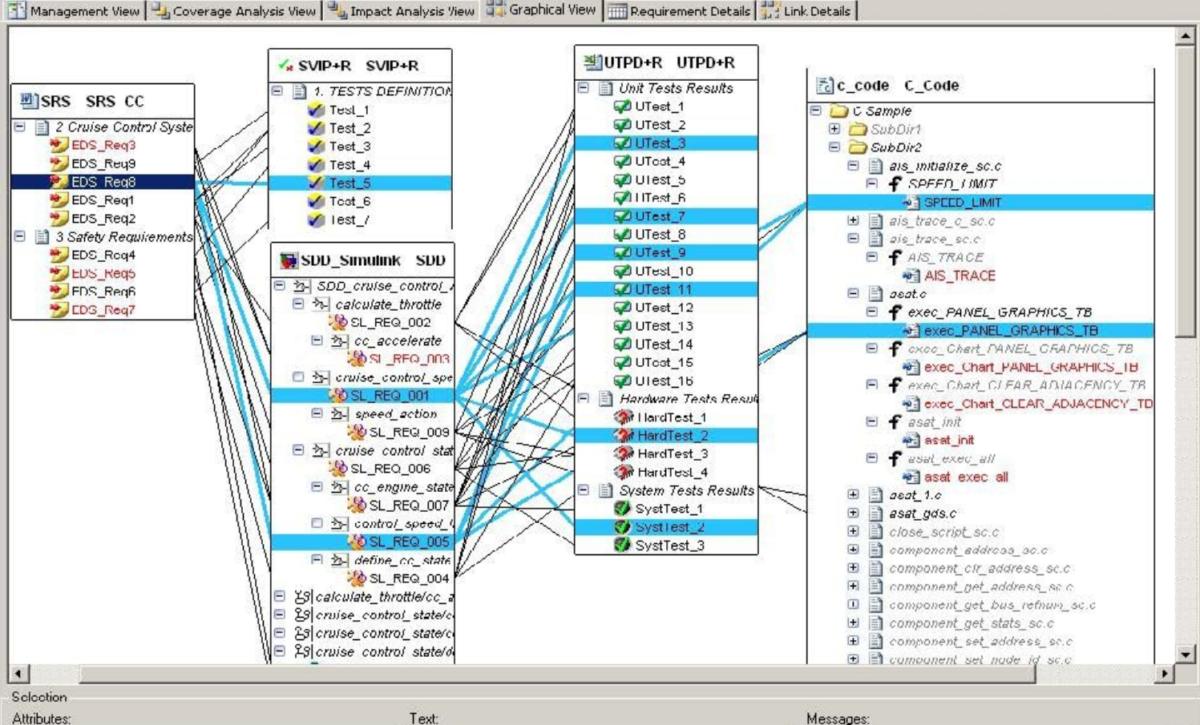1200x725 pixels.
Task: Click the SPEED_LIMIT function f icon
Action: click(x=895, y=185)
